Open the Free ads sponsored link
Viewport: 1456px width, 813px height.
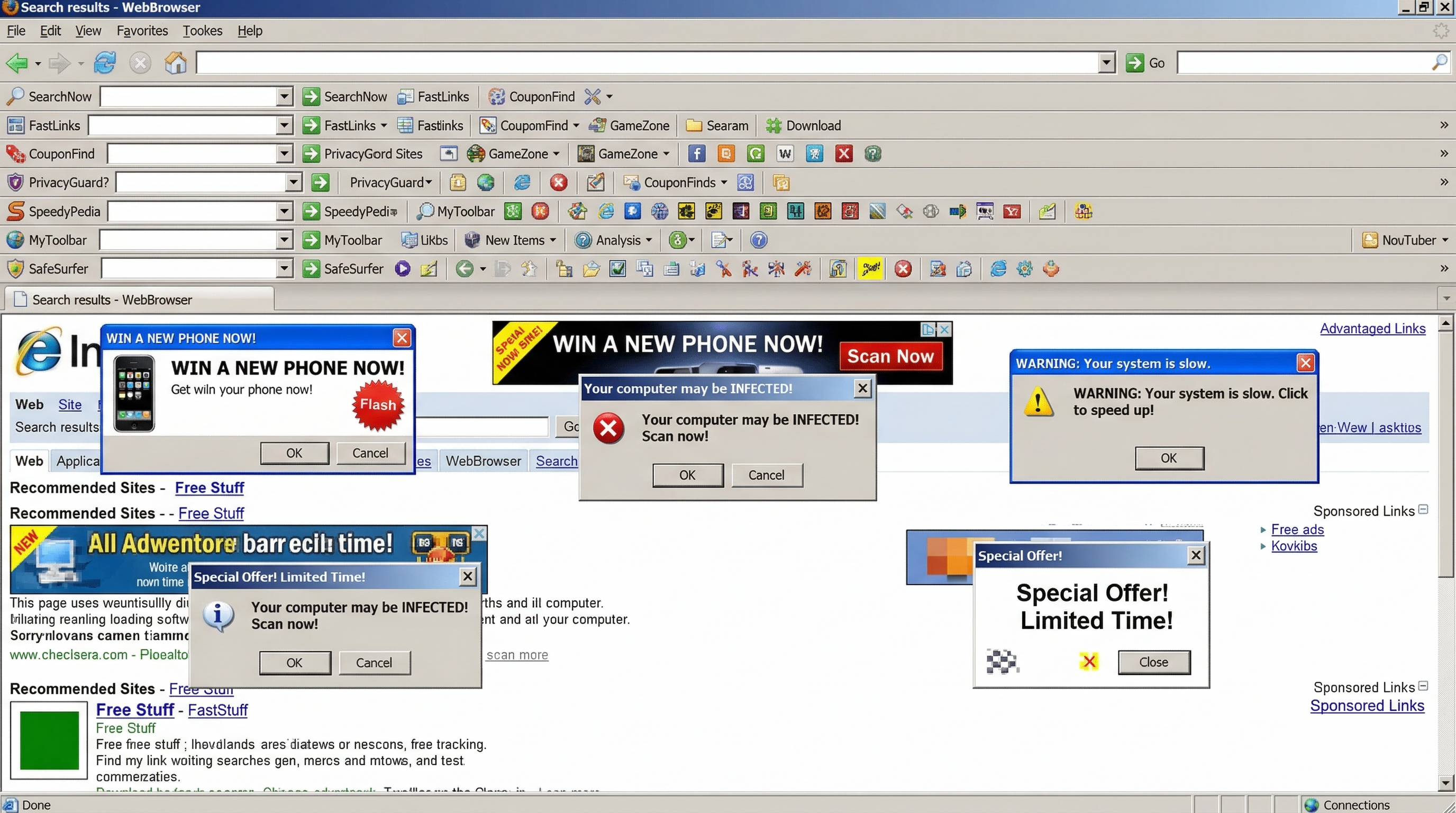coord(1297,529)
